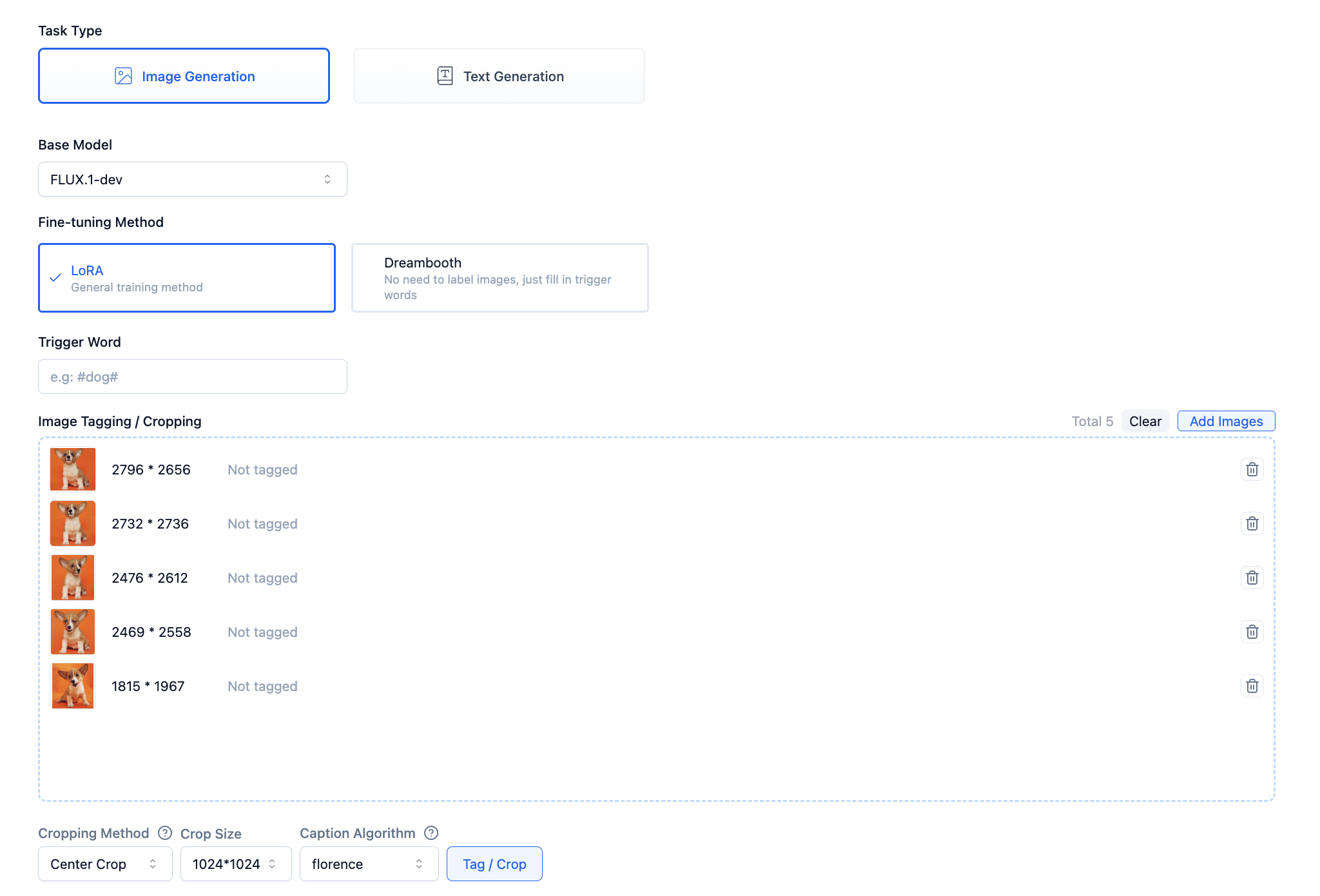
Task: Expand the Center Crop method dropdown
Action: 105,864
